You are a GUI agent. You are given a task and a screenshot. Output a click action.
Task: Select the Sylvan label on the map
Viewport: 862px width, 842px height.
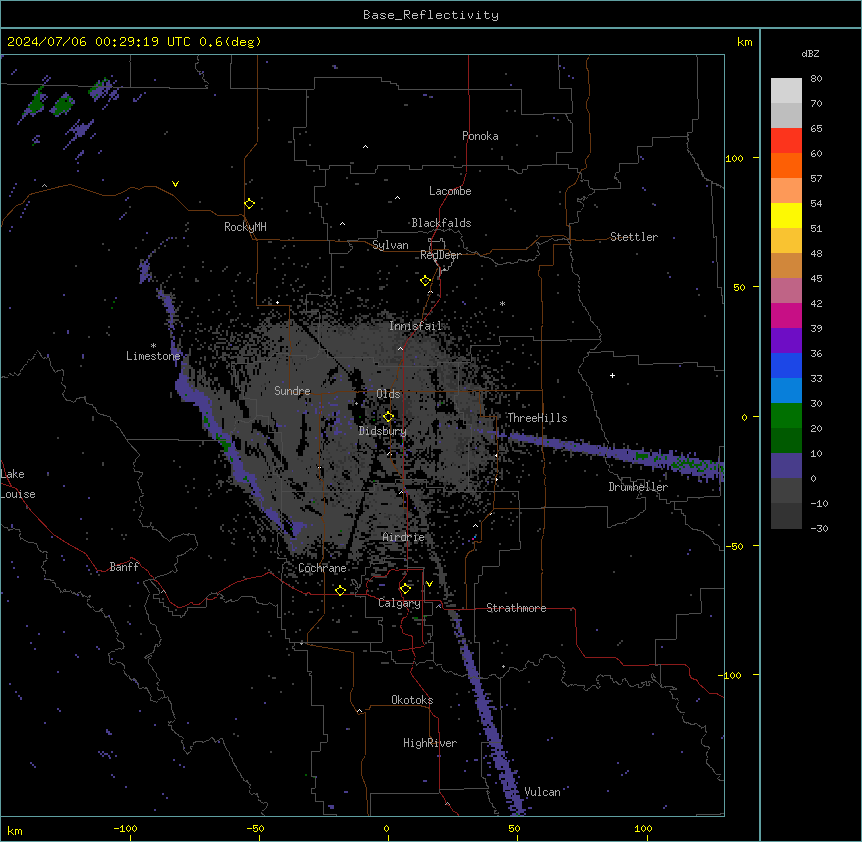coord(390,245)
